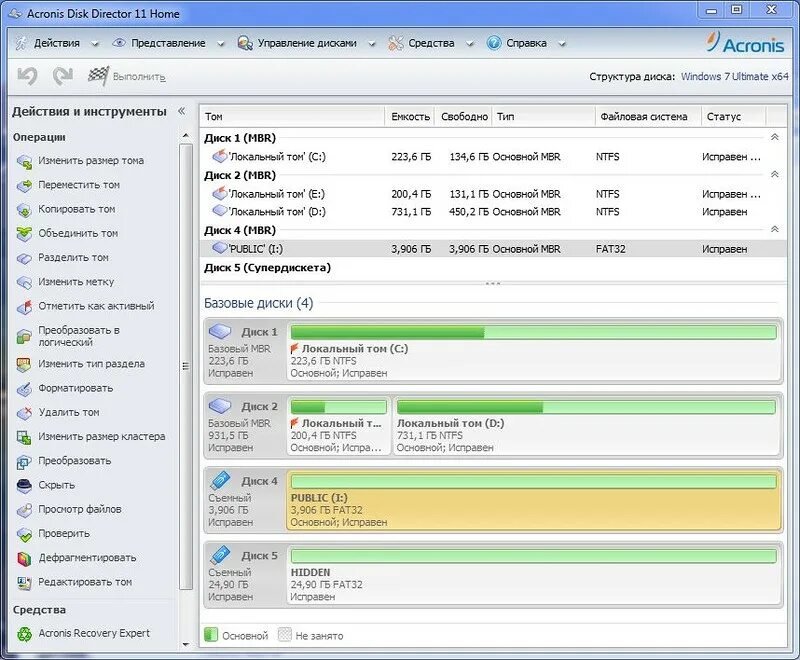Viewport: 800px width, 660px height.
Task: Click the sidebar scroll up arrow
Action: pyautogui.click(x=186, y=136)
